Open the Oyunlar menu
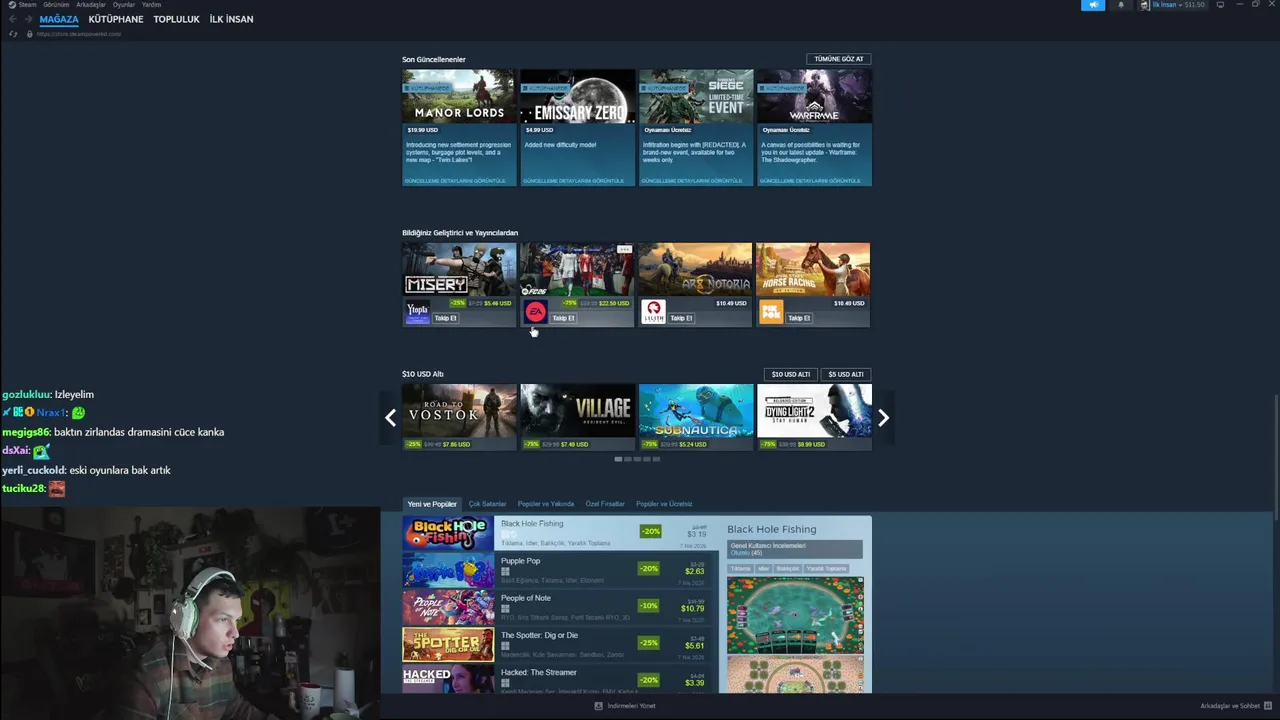Image resolution: width=1280 pixels, height=720 pixels. (124, 5)
